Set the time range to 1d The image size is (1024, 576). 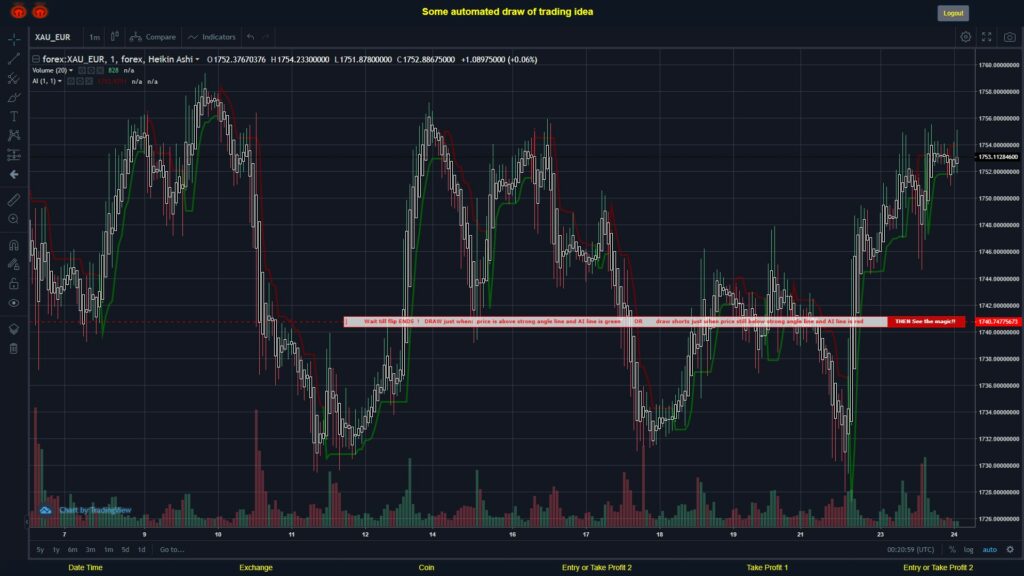tap(141, 549)
